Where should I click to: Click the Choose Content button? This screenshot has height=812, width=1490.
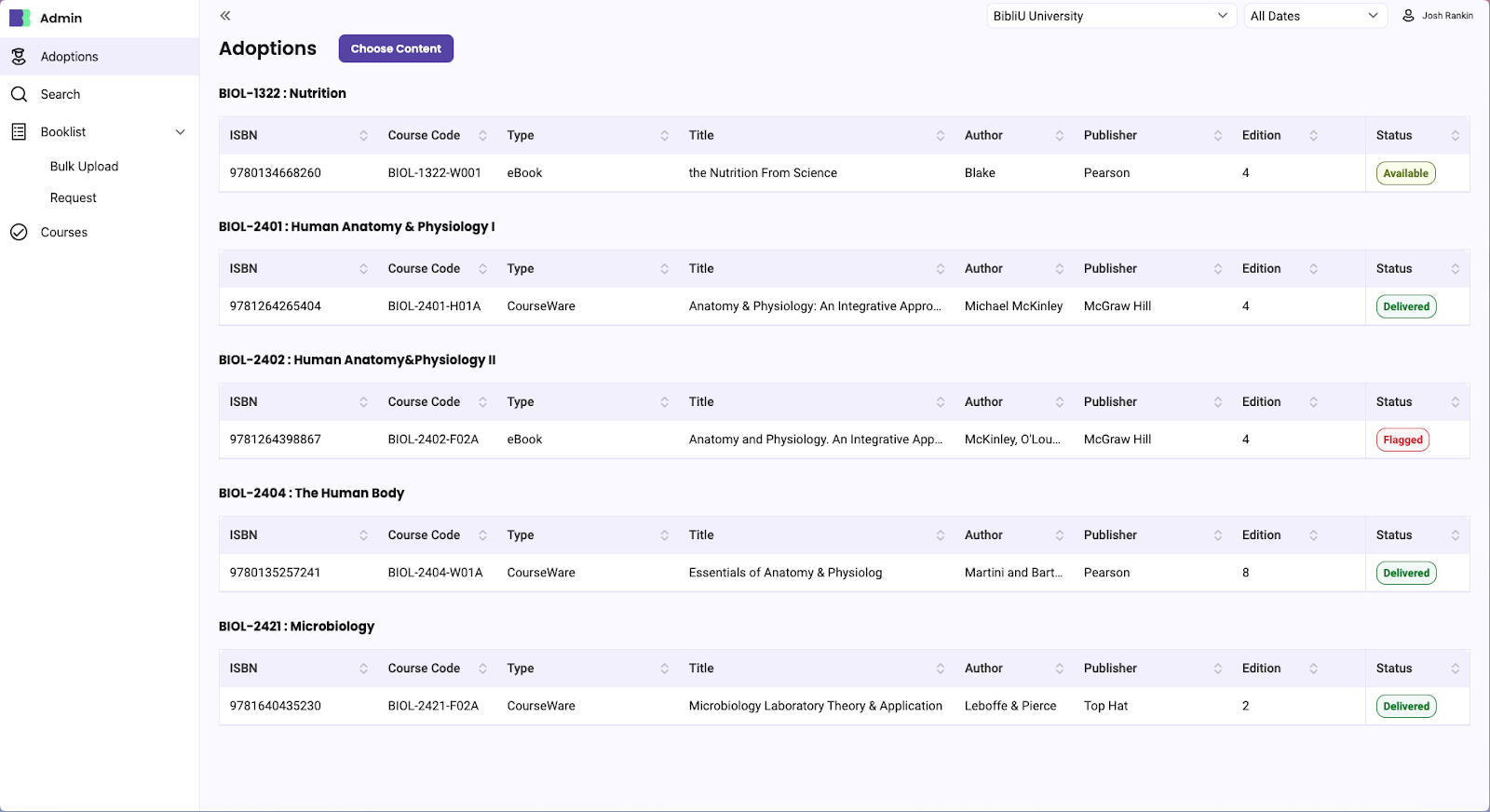pos(396,48)
